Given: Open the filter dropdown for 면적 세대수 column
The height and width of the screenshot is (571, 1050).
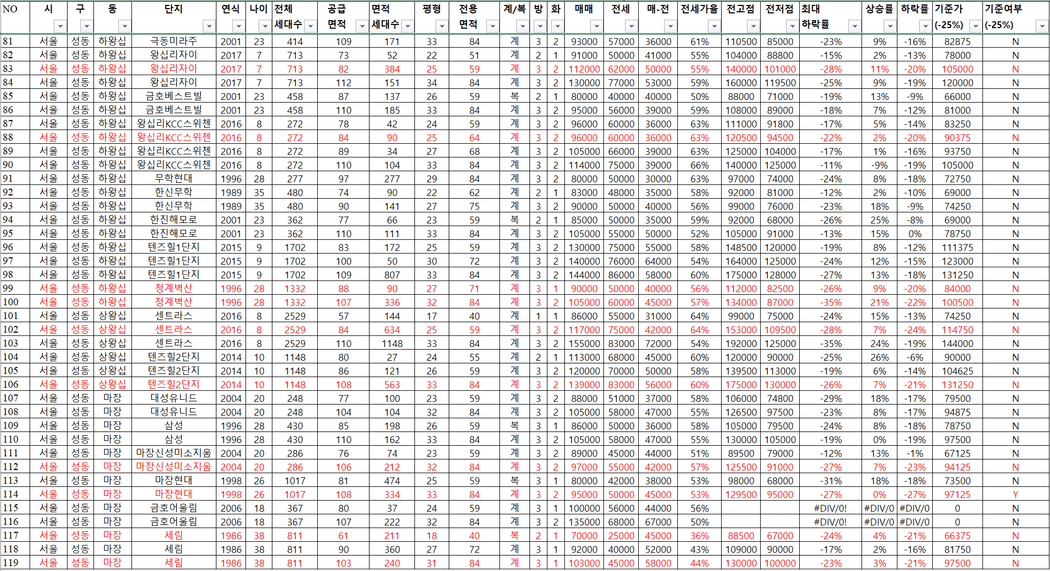Looking at the screenshot, I should point(407,26).
